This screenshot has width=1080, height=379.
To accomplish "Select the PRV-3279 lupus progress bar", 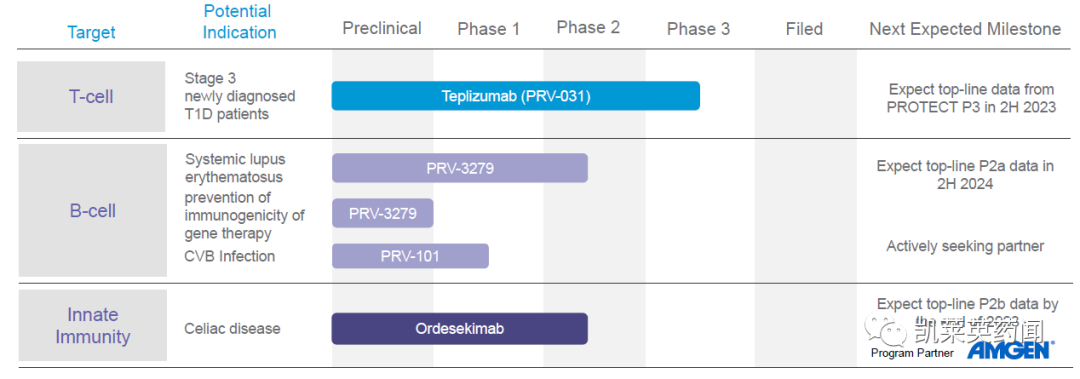I will click(x=459, y=168).
